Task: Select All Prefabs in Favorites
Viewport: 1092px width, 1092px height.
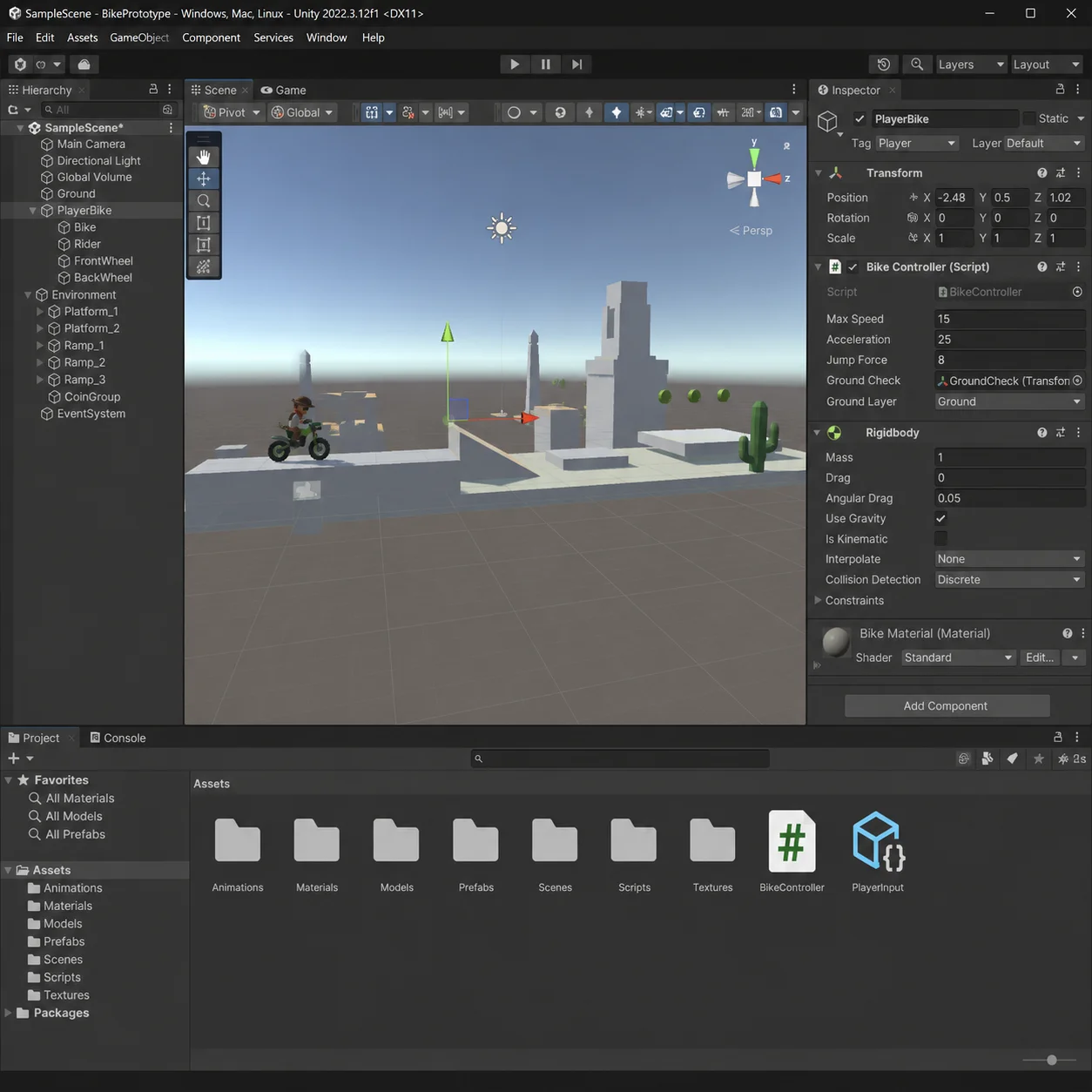Action: [x=75, y=834]
